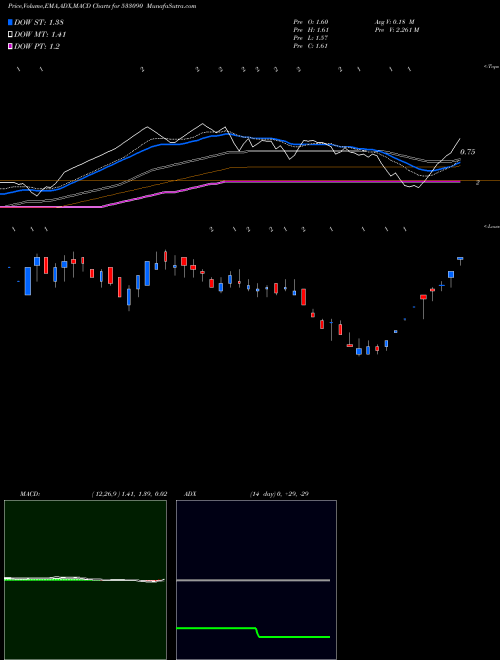The image size is (500, 660).
Task: Click the magenta DOW PT legend swatch
Action: (x=10, y=46)
